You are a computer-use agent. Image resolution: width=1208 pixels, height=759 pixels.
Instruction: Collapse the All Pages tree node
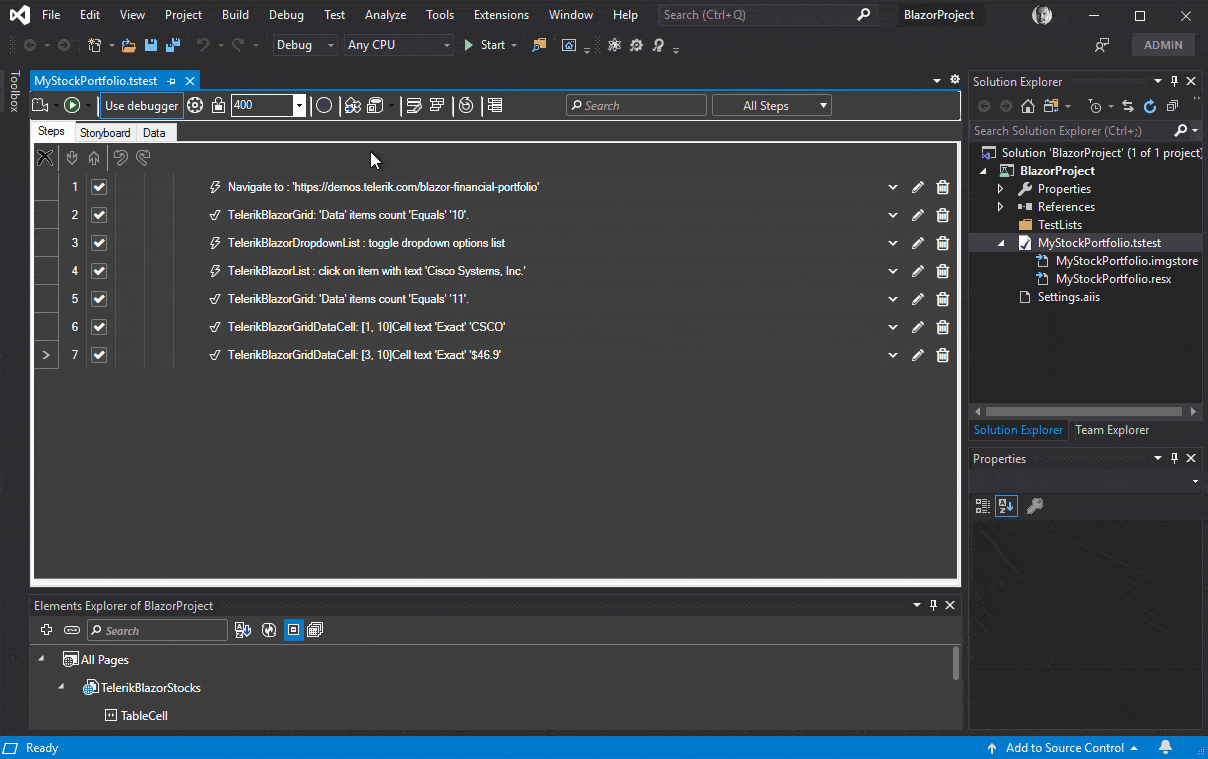[x=42, y=659]
